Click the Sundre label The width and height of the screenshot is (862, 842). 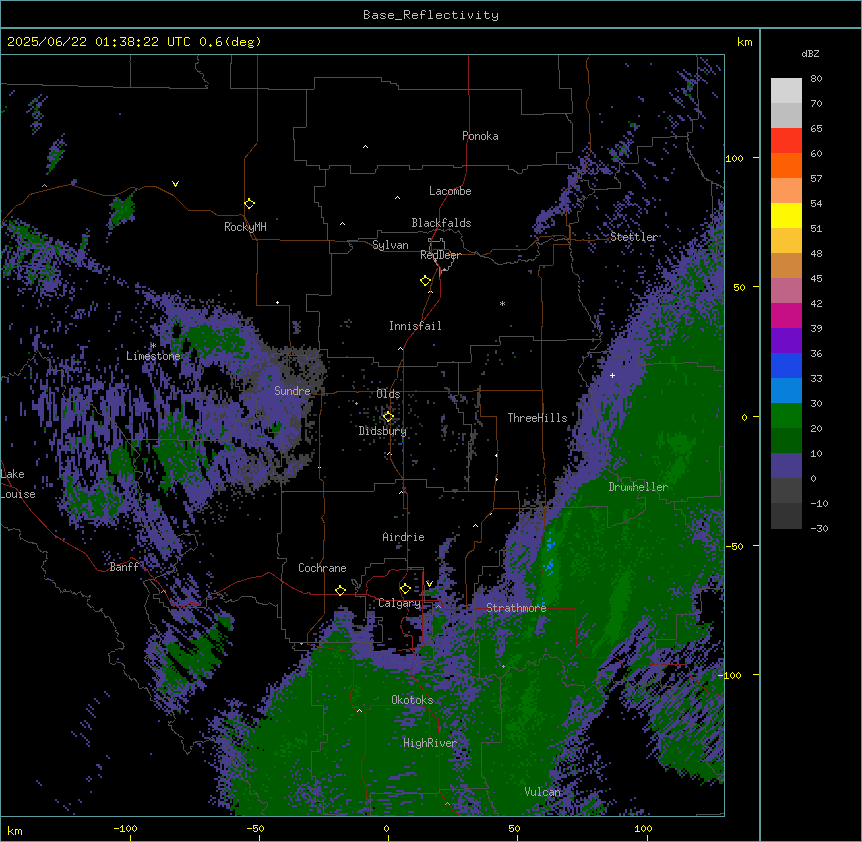click(x=292, y=391)
